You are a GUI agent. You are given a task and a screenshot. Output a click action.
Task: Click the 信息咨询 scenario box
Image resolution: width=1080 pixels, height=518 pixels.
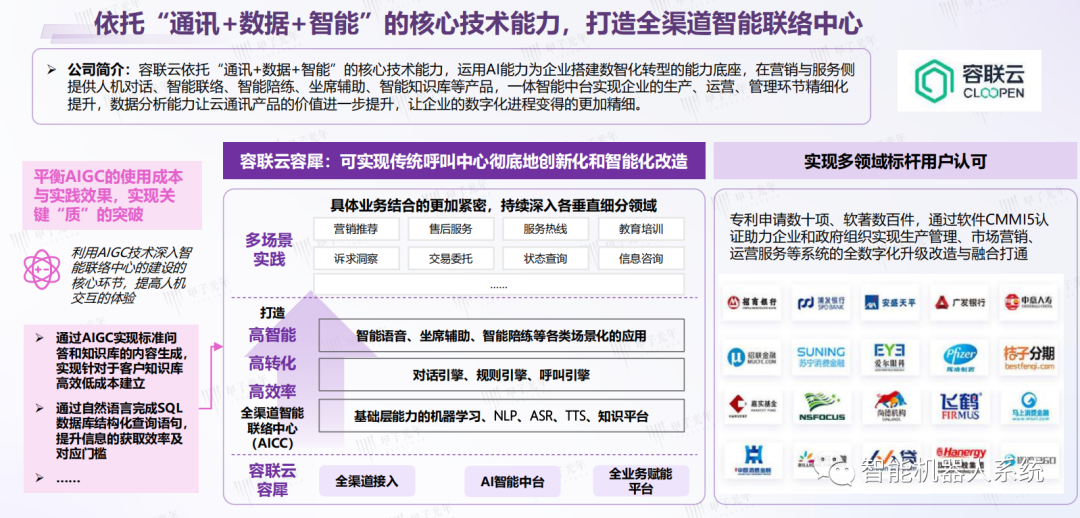pos(641,258)
